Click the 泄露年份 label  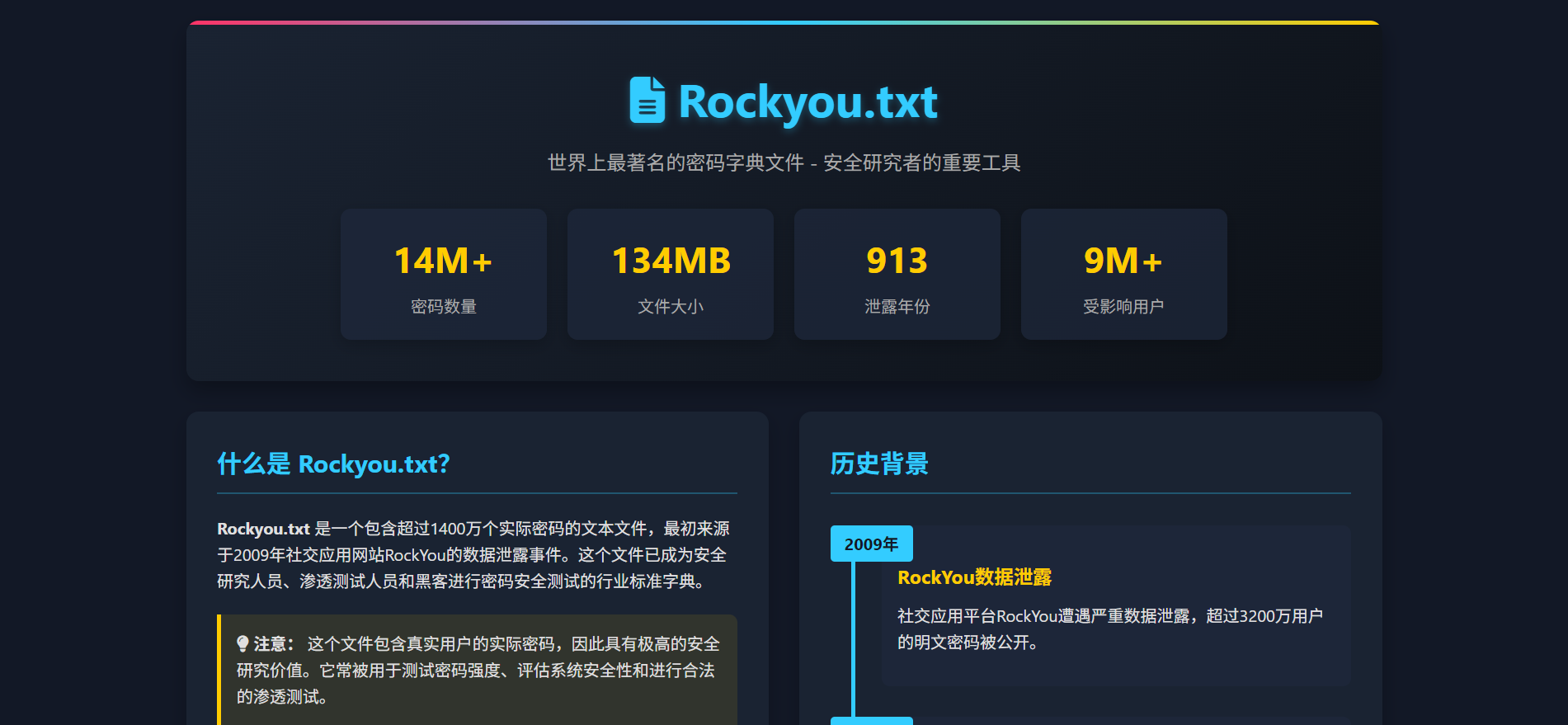tap(897, 307)
